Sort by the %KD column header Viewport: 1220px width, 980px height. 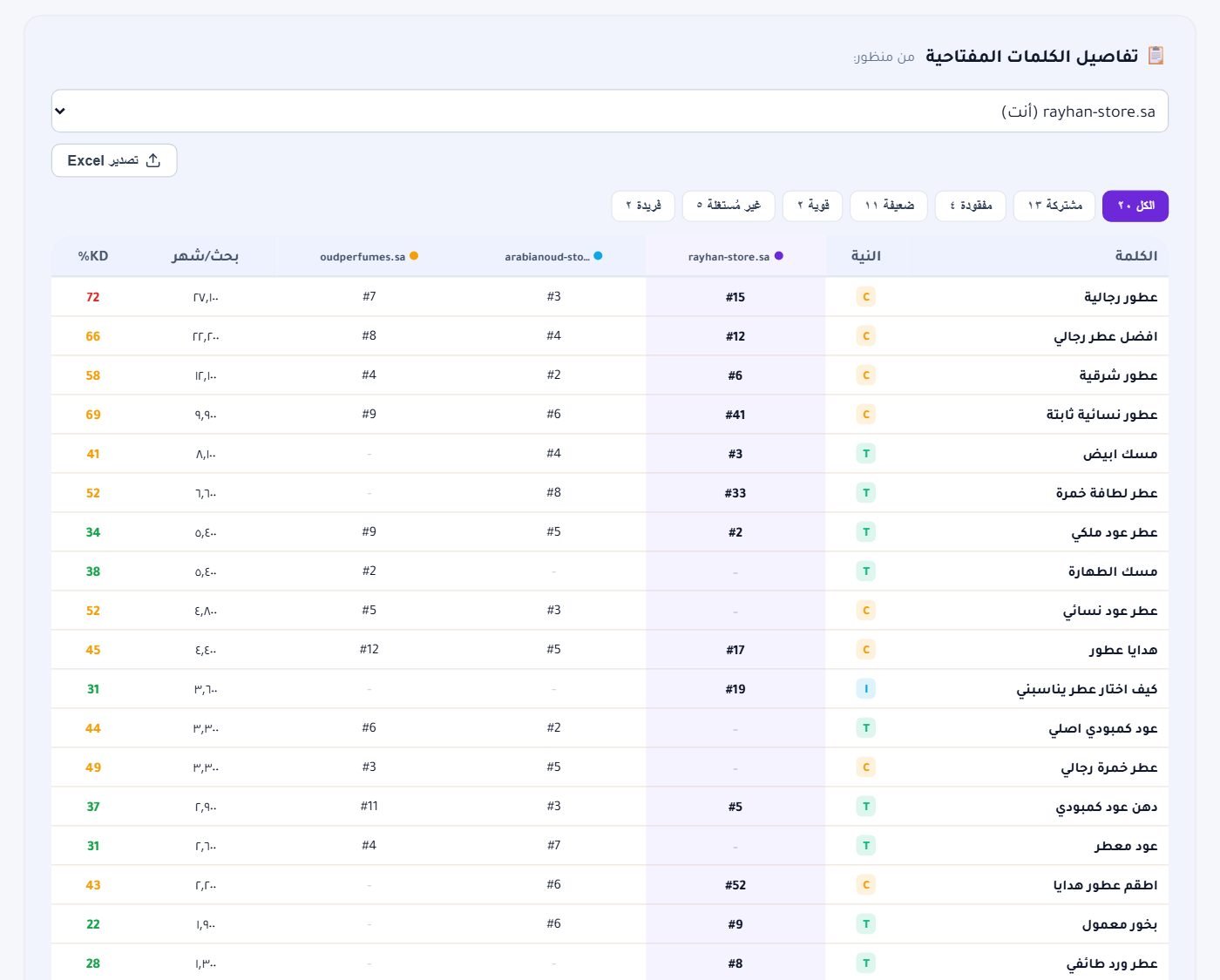(x=93, y=256)
